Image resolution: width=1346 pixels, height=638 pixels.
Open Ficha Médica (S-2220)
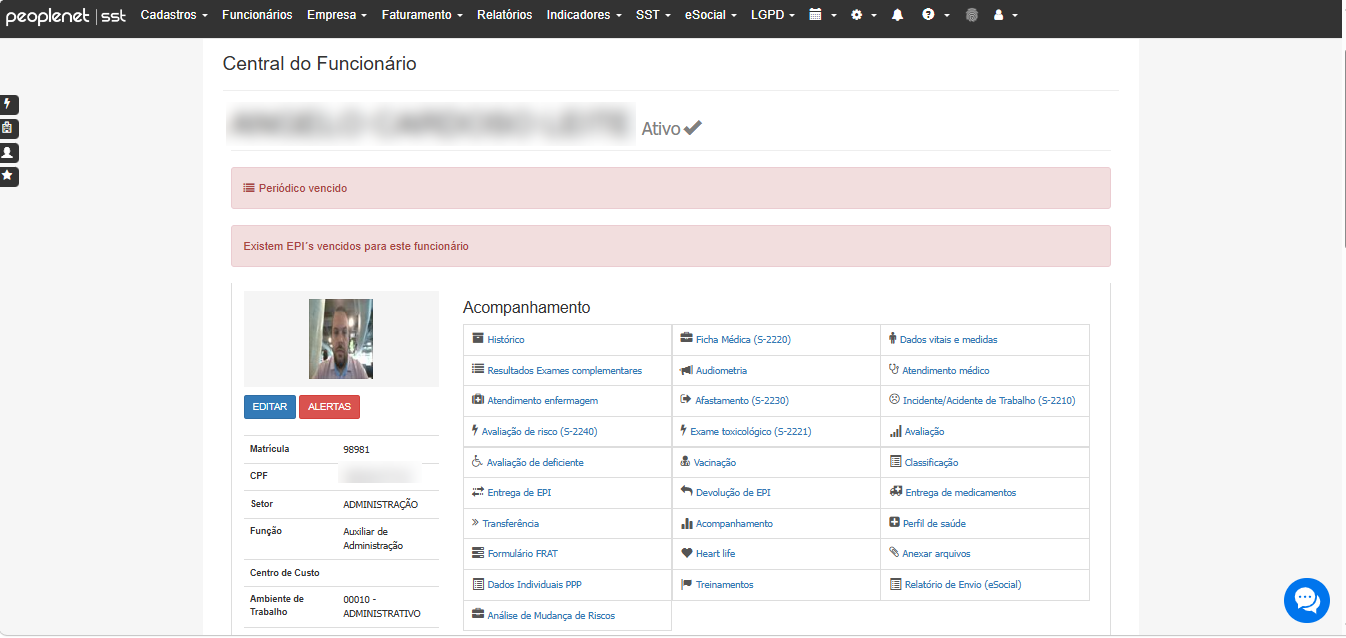point(743,340)
